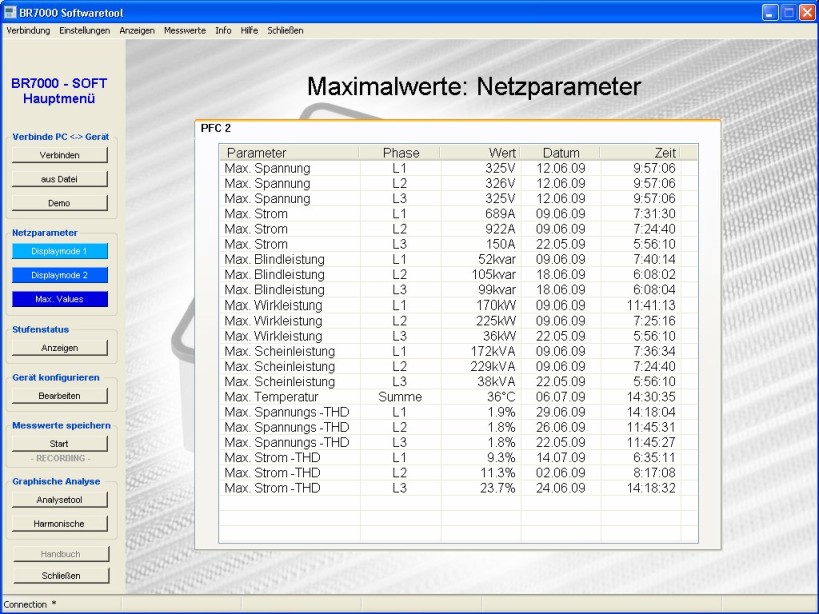The height and width of the screenshot is (614, 819).
Task: Click the Summe phase cell
Action: [x=400, y=397]
